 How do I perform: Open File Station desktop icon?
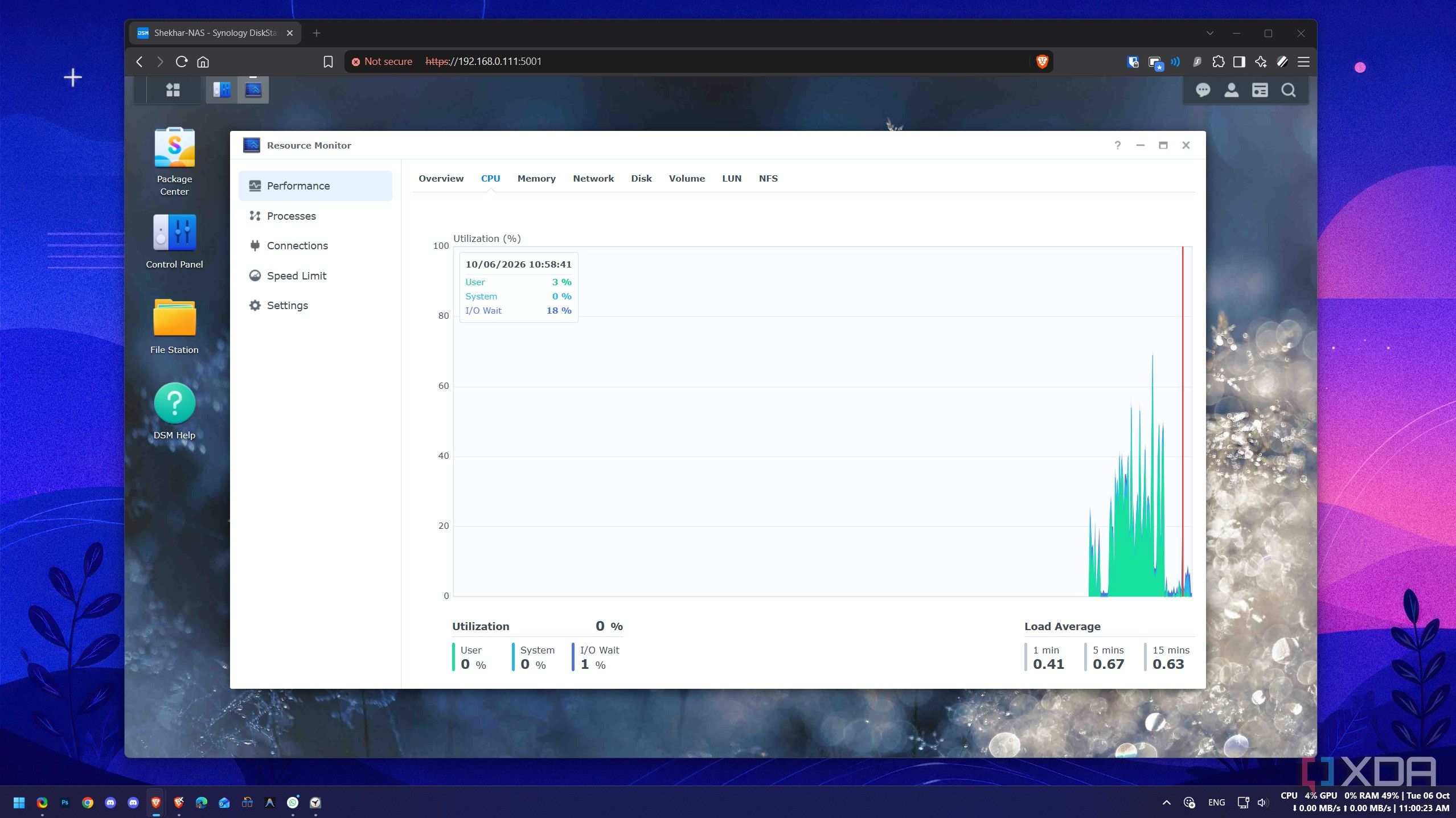tap(174, 326)
